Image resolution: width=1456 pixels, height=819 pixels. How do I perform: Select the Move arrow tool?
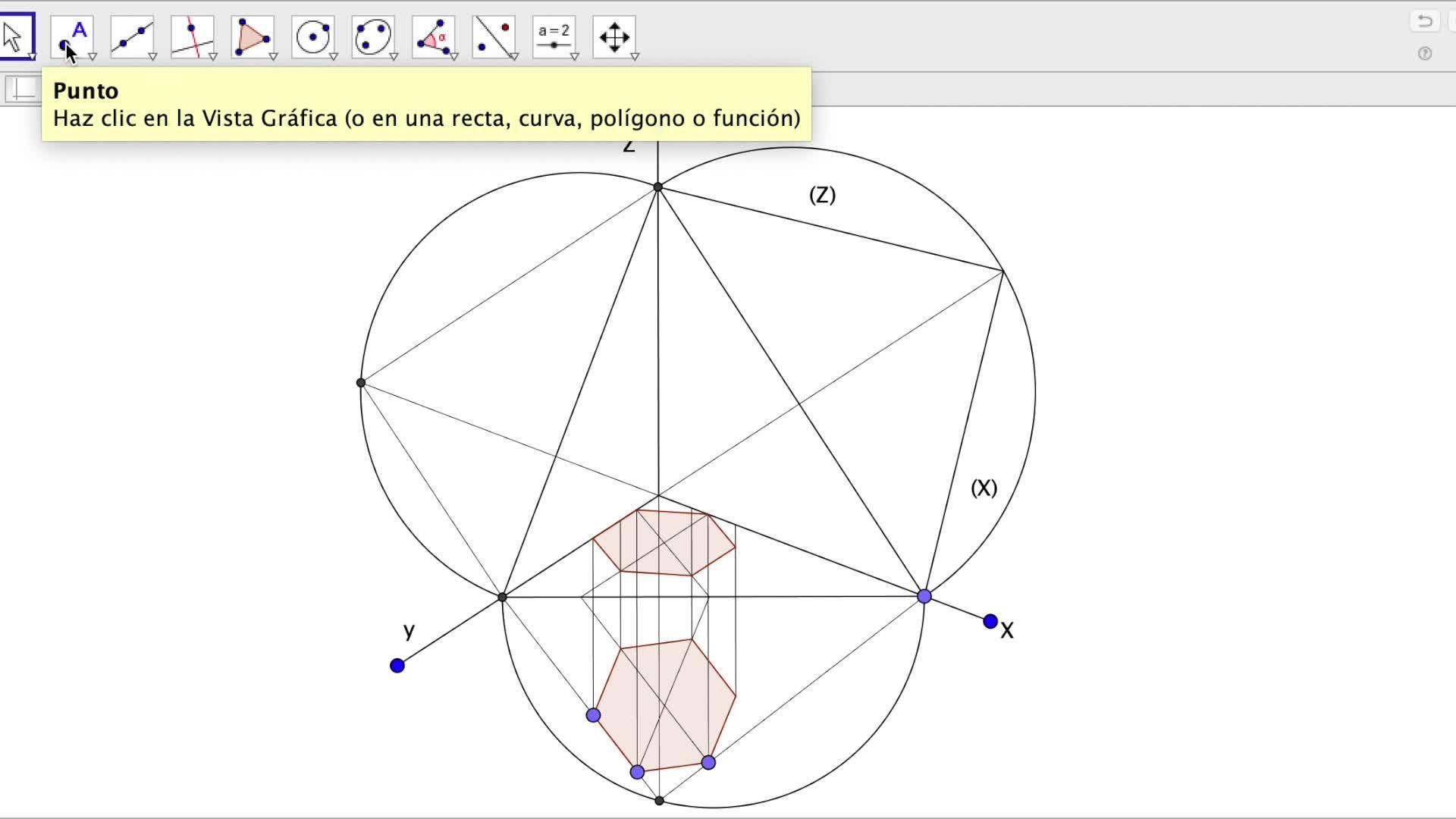pos(15,36)
